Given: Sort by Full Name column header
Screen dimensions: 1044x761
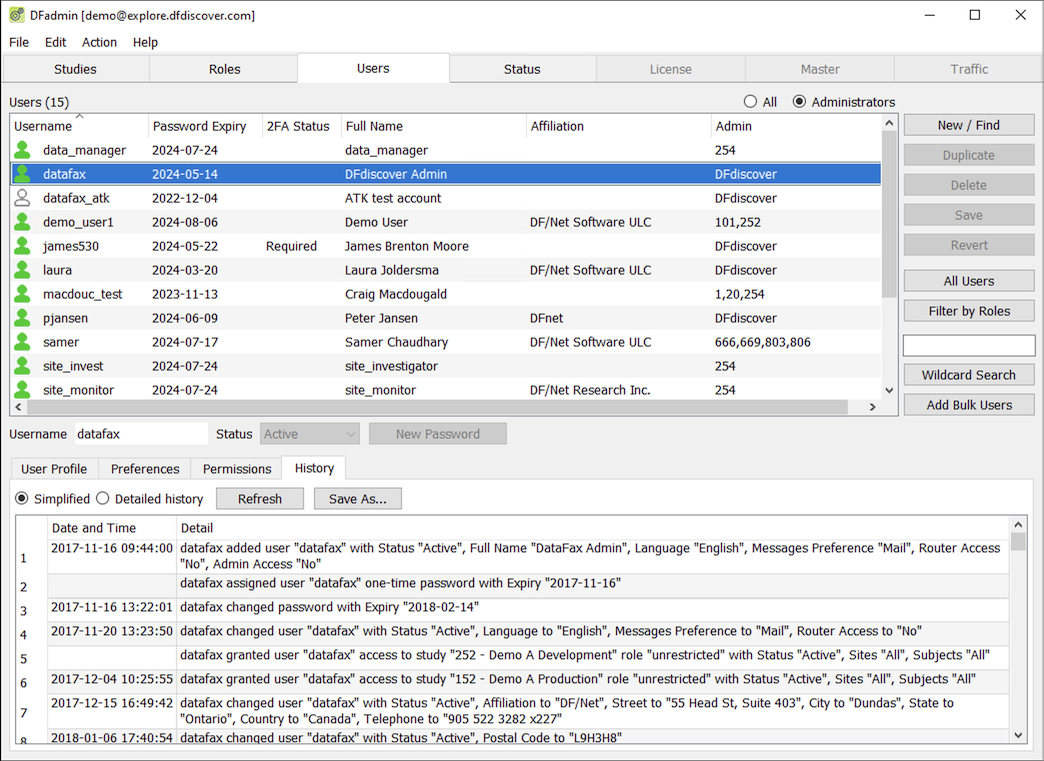Looking at the screenshot, I should tap(433, 126).
